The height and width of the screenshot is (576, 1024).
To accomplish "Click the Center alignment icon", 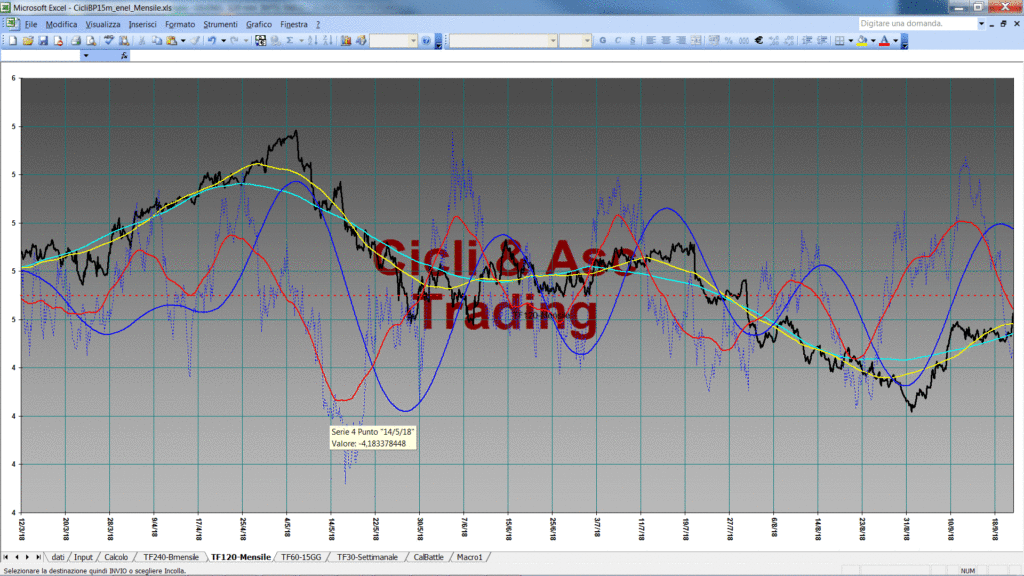I will (665, 40).
